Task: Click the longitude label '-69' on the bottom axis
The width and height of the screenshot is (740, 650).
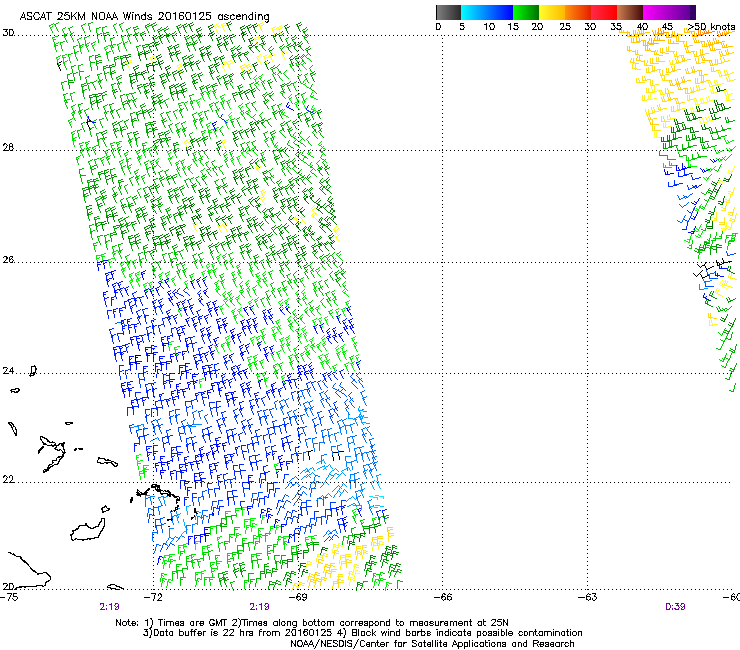Action: 298,597
